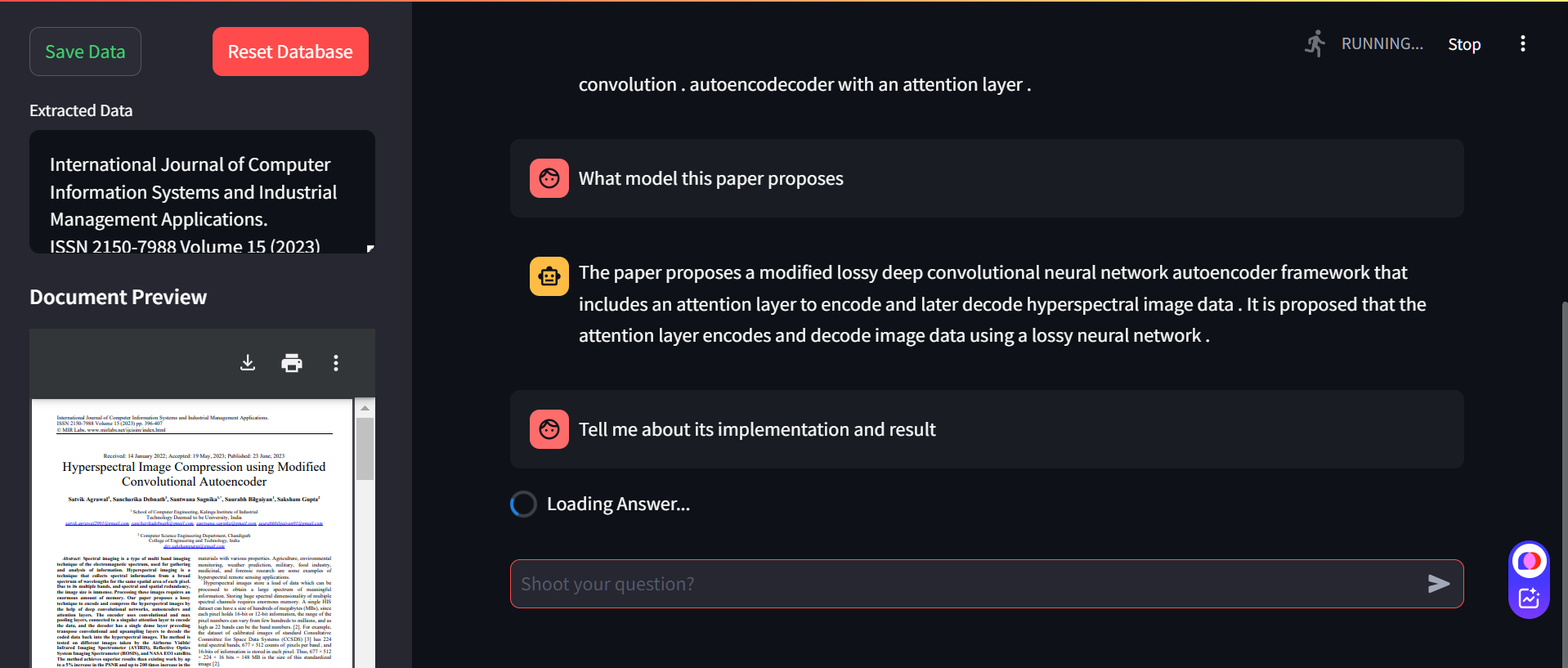
Task: Open the floating AI assistant chat bubble
Action: click(x=1528, y=561)
